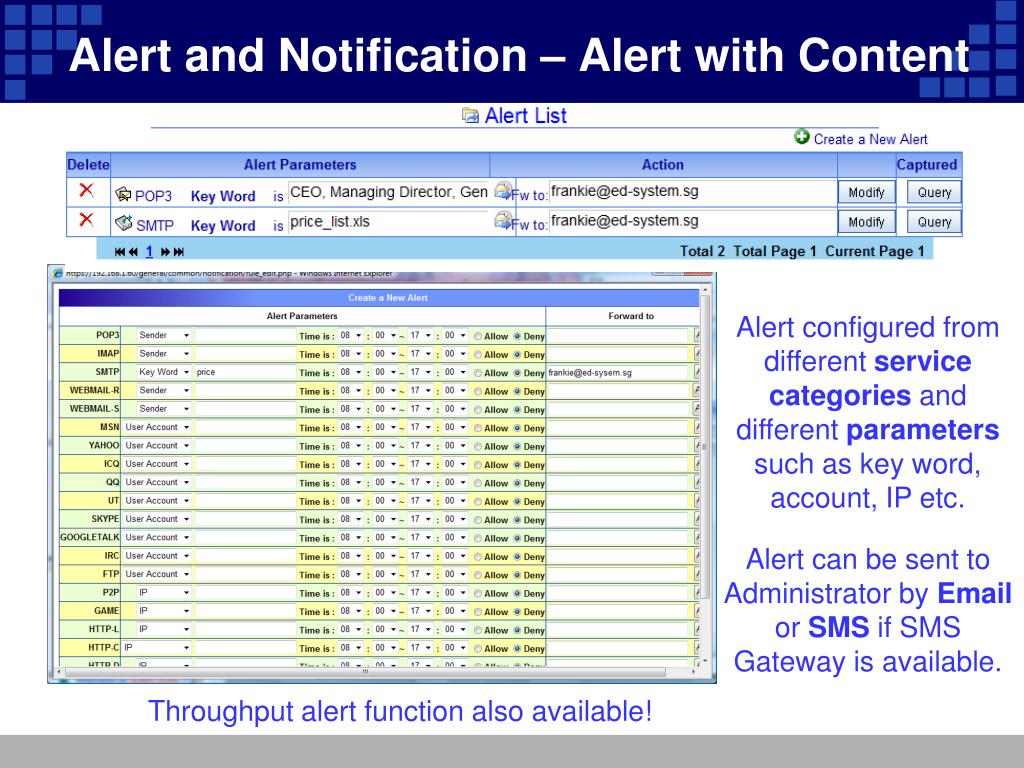1024x768 pixels.
Task: Open WEBMAIL-R Sender parameter dropdown
Action: click(x=164, y=390)
